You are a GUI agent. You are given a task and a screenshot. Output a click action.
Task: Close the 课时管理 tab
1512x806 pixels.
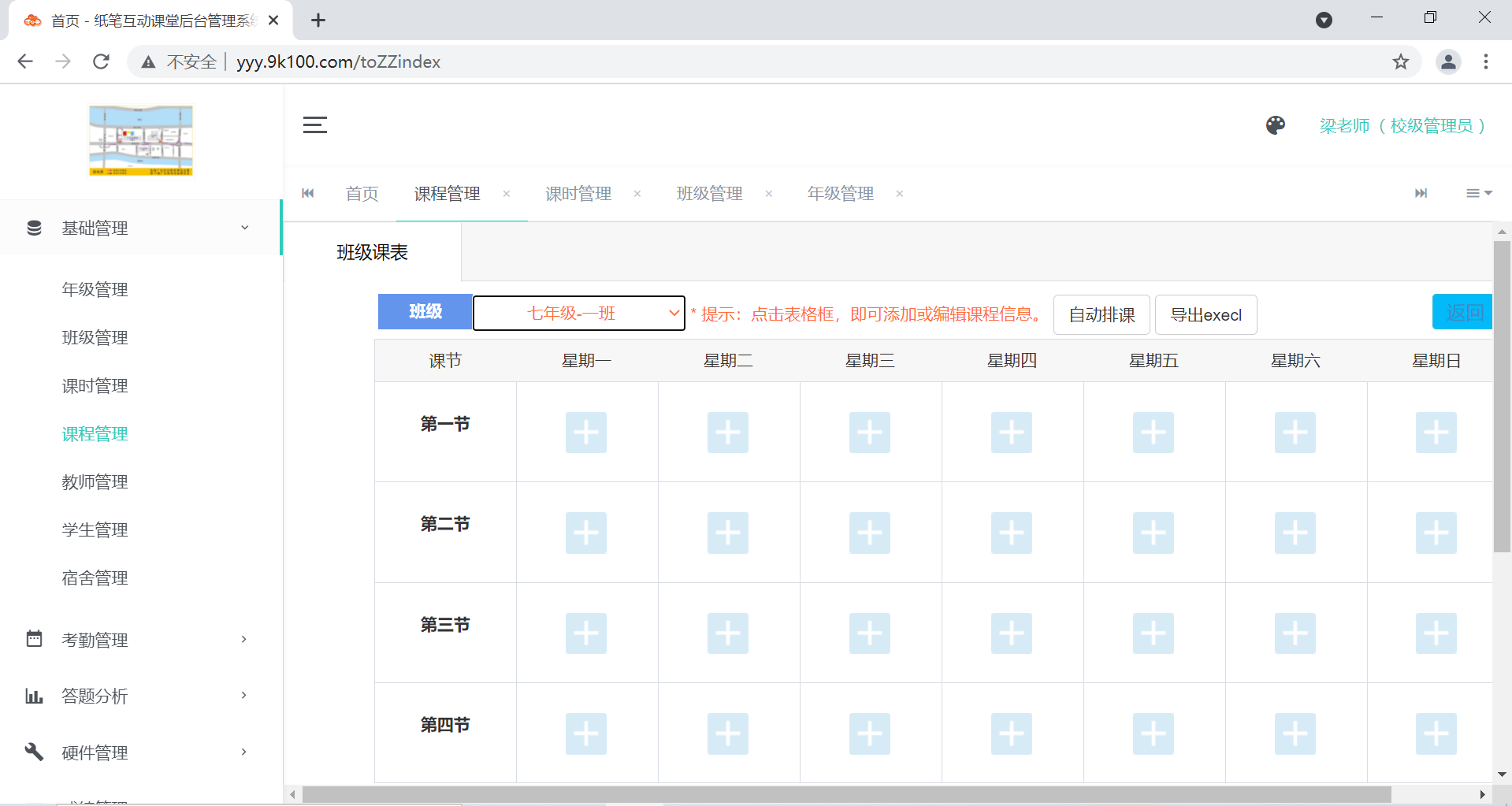pos(637,194)
